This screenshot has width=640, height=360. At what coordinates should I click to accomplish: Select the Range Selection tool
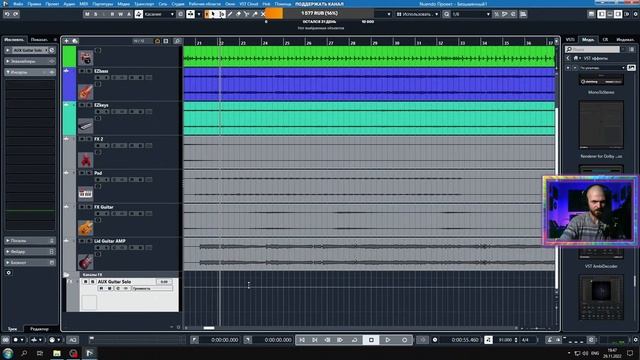(x=221, y=14)
